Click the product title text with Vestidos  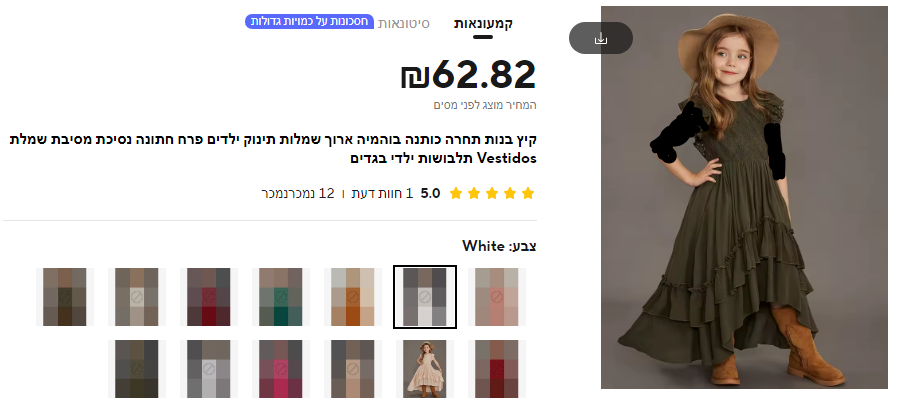[x=273, y=149]
